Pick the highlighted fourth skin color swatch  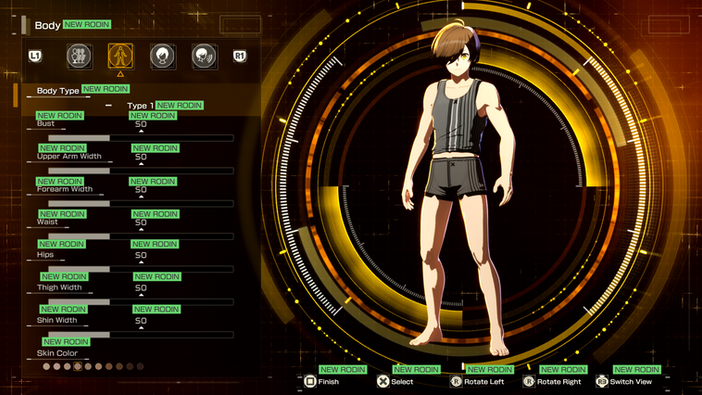77,366
